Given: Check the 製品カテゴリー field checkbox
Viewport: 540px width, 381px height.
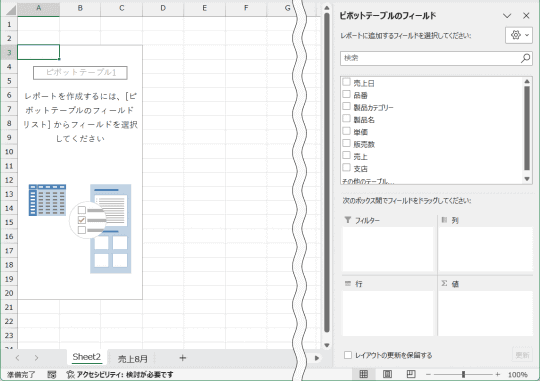Looking at the screenshot, I should (346, 106).
